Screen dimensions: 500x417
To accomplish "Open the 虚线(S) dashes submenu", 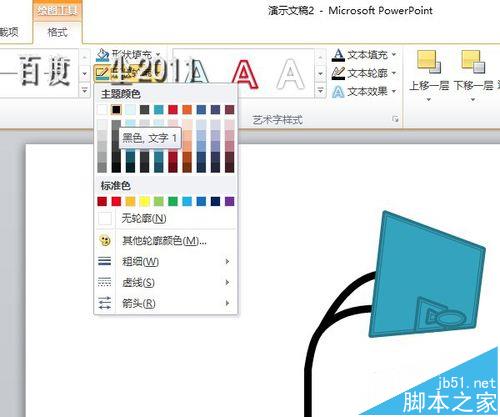I will tap(166, 283).
